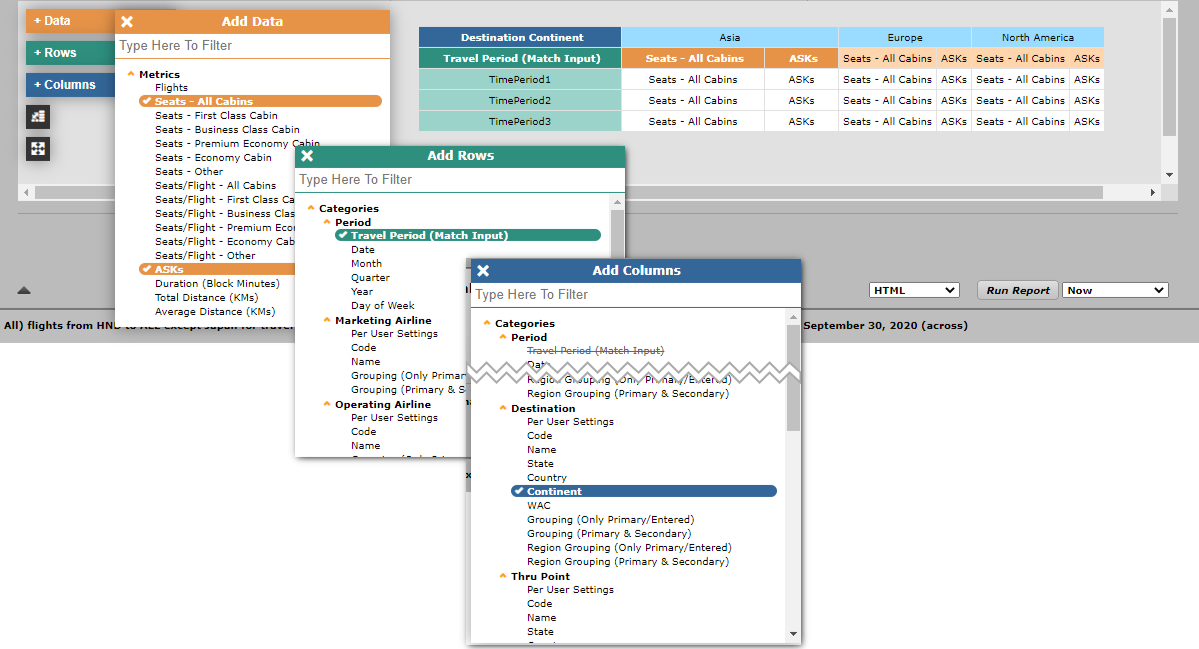Close the Add Rows panel
The image size is (1199, 649).
tap(307, 155)
